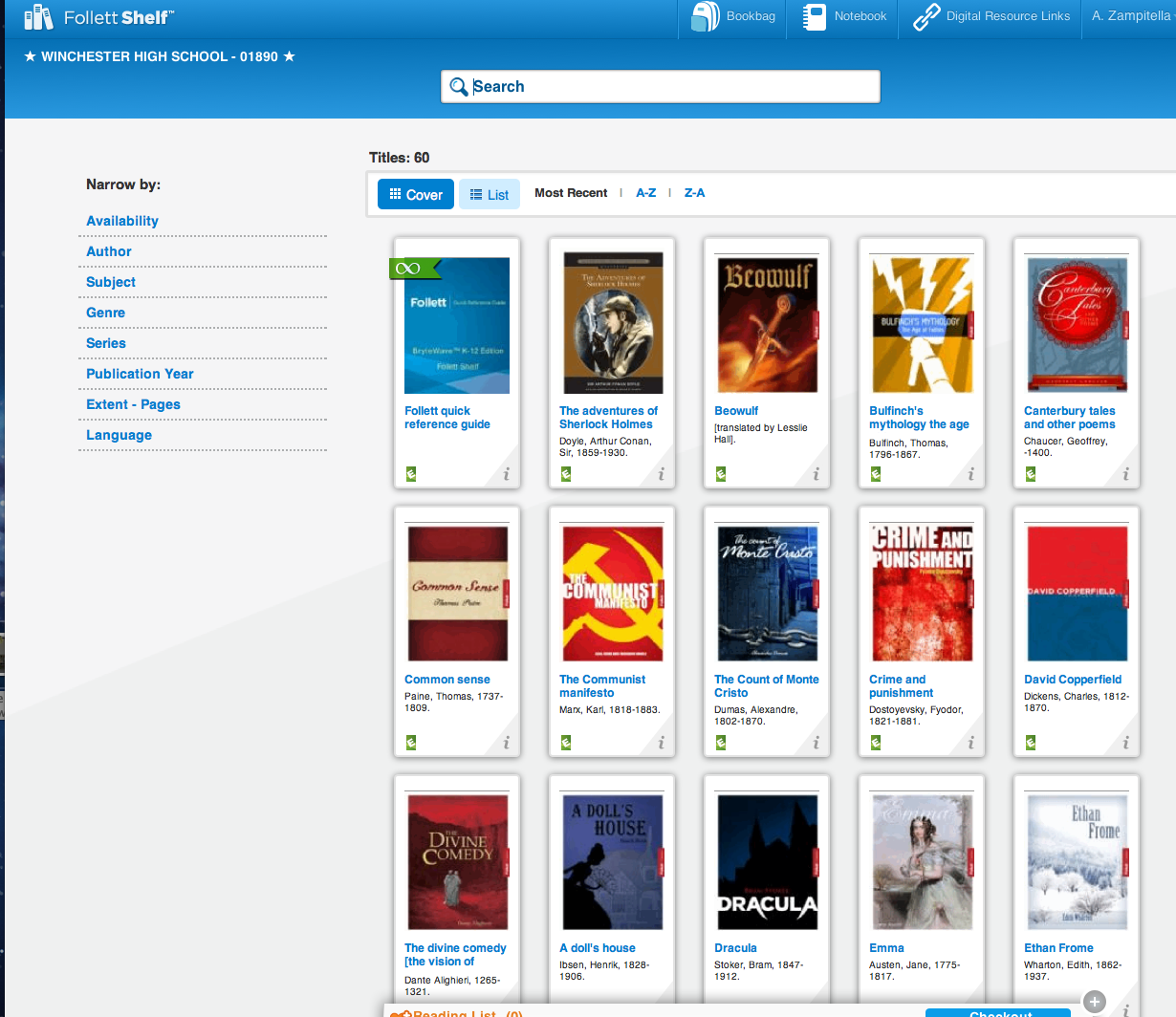Open the A. Zampitella account menu
This screenshot has width=1176, height=1017.
(x=1131, y=16)
